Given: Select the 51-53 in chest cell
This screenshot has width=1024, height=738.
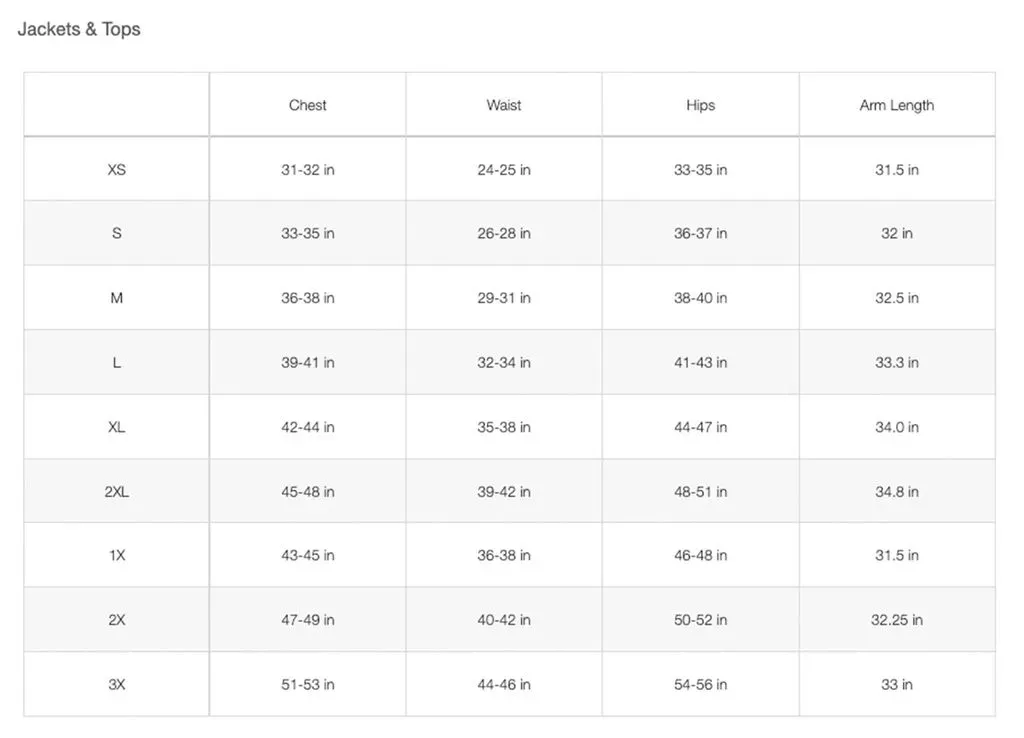Looking at the screenshot, I should click(x=308, y=684).
